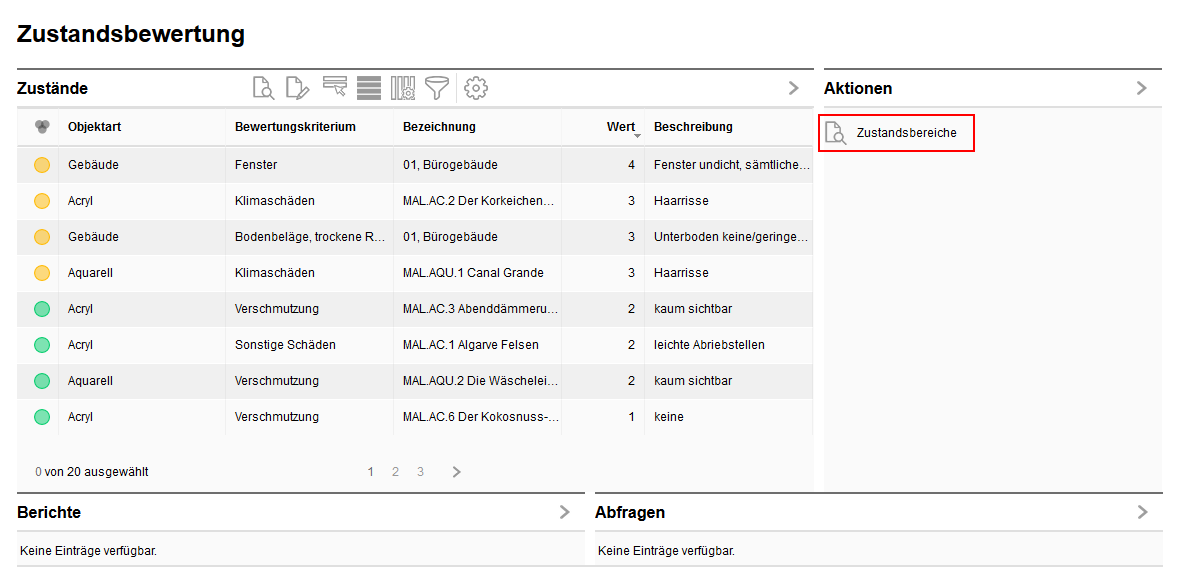Sort by the Objektart column header
The height and width of the screenshot is (575, 1178).
[94, 127]
